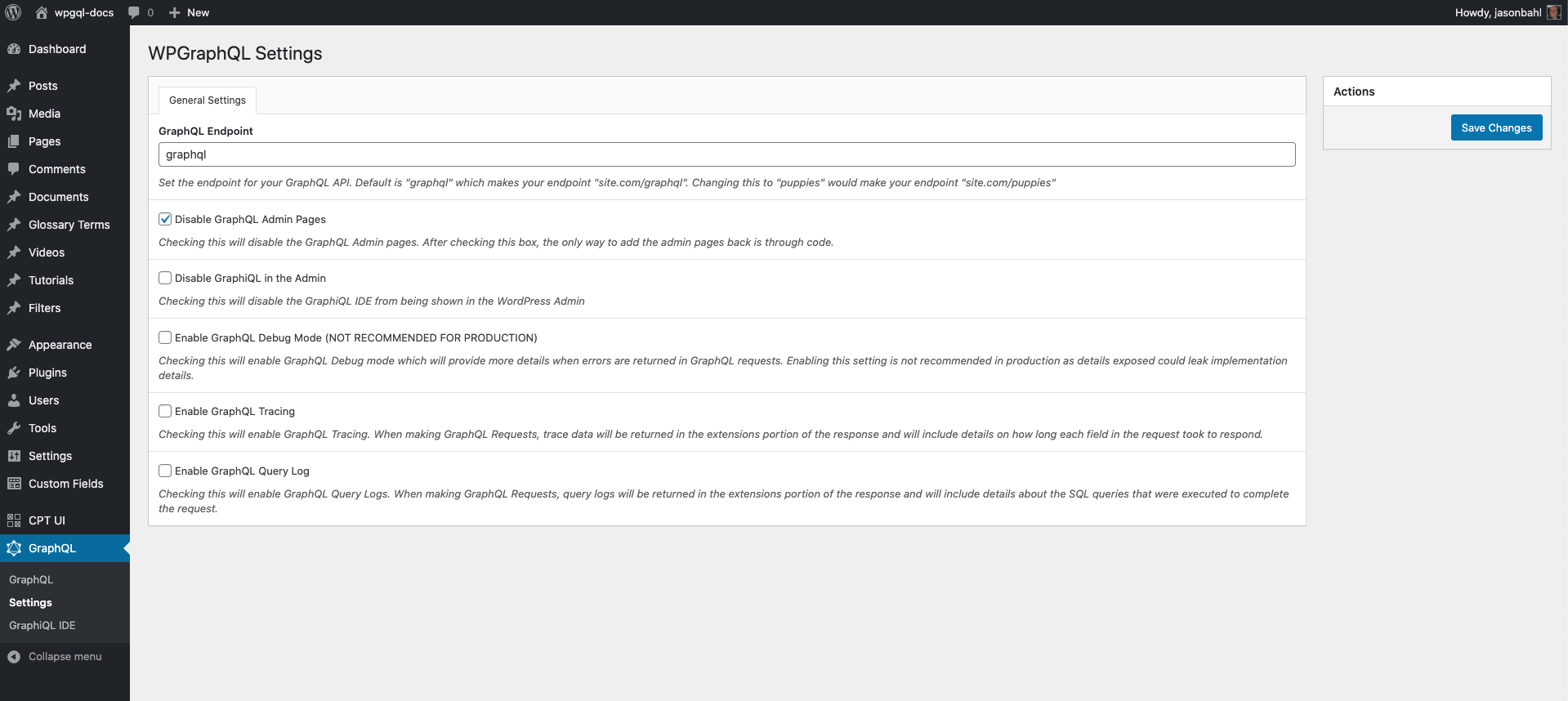Click the Pages icon in sidebar
Image resolution: width=1568 pixels, height=701 pixels.
point(14,141)
